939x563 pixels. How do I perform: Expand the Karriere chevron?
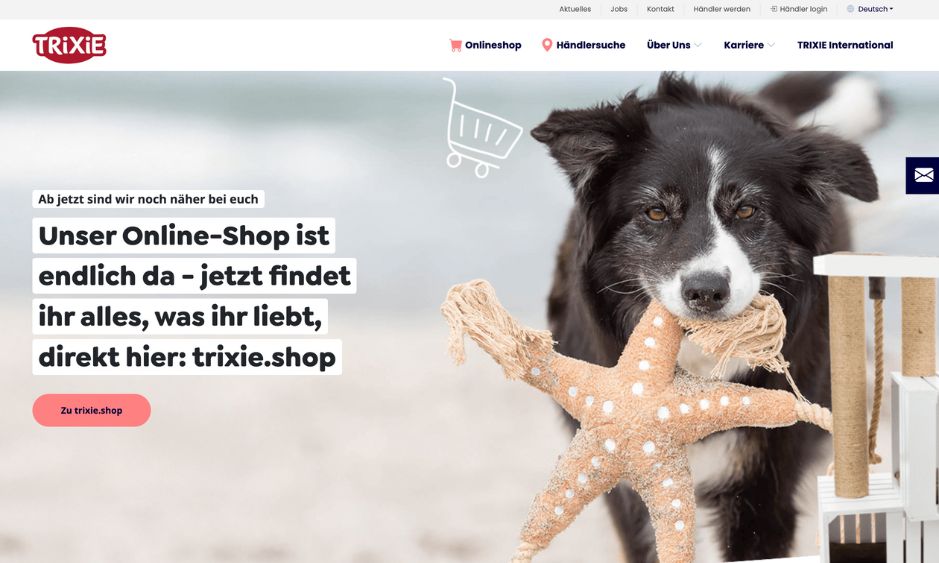tap(771, 45)
